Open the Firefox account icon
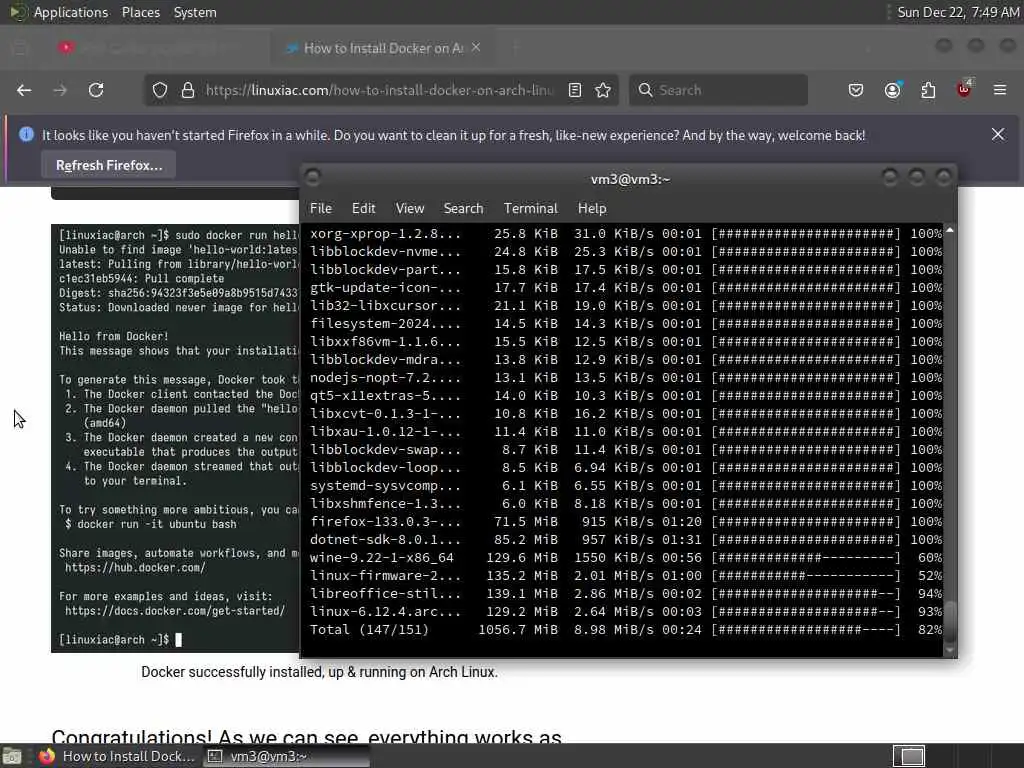This screenshot has height=768, width=1024. click(892, 90)
